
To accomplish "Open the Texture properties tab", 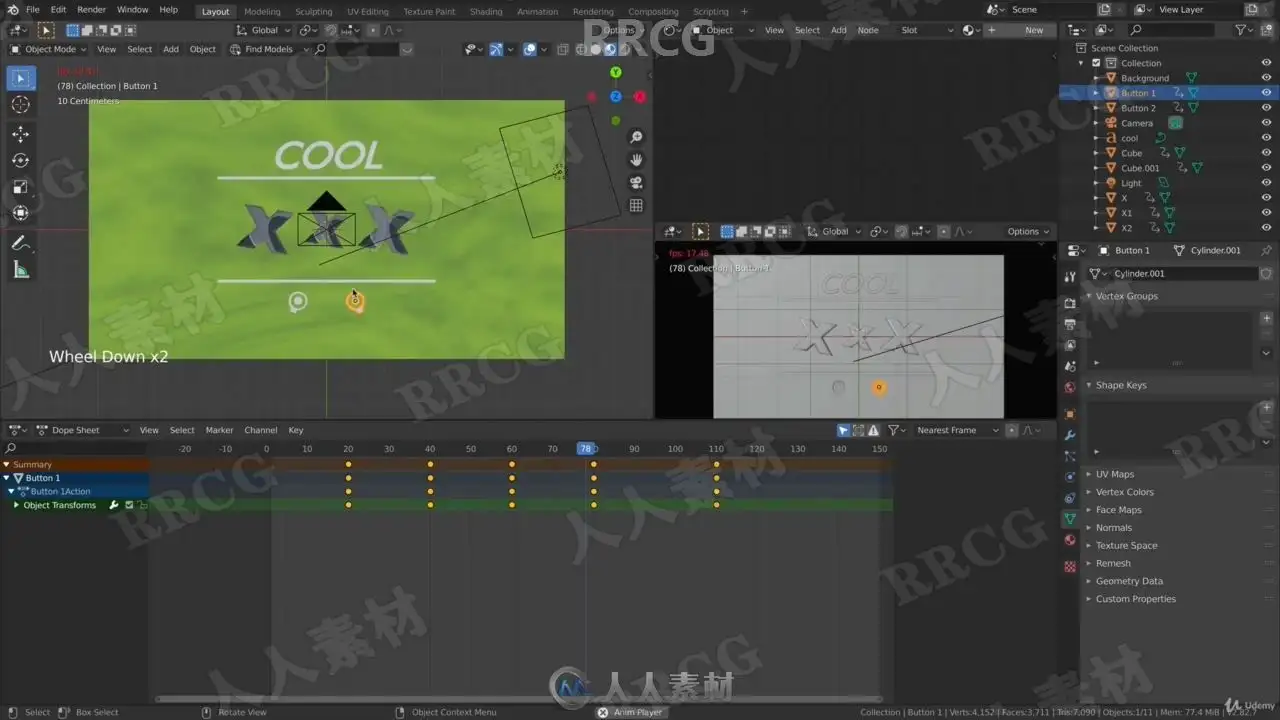I will [1070, 566].
